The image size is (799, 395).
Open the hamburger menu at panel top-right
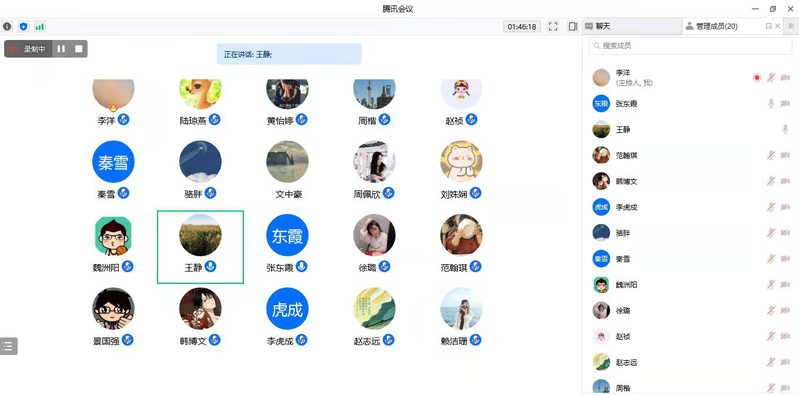791,26
